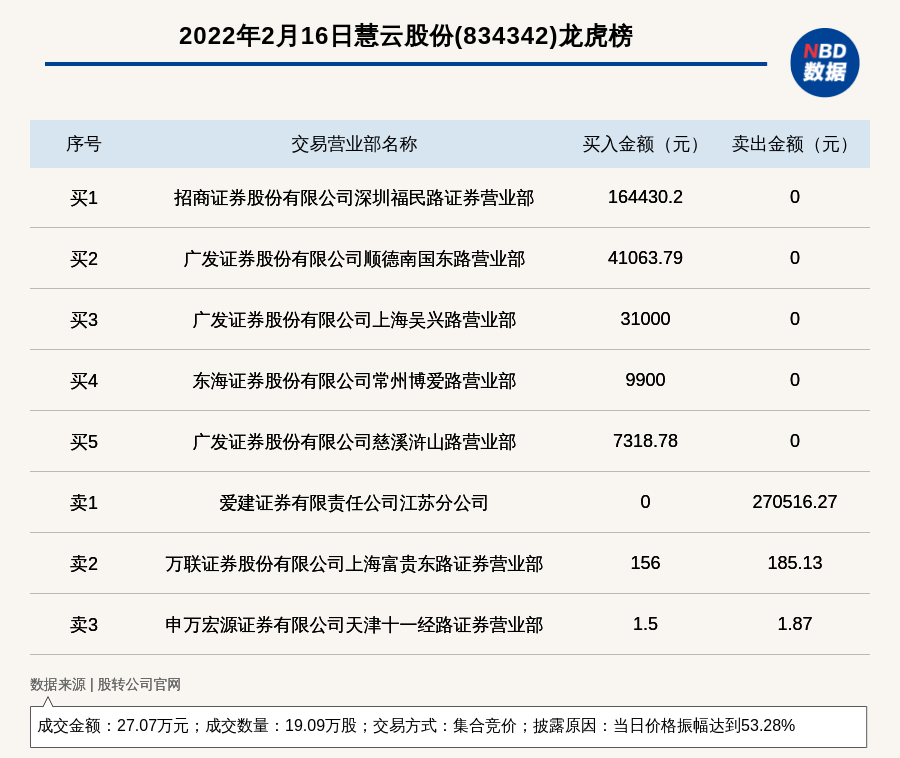Click the 交易营业部名称 column header
The height and width of the screenshot is (758, 900).
(x=354, y=144)
